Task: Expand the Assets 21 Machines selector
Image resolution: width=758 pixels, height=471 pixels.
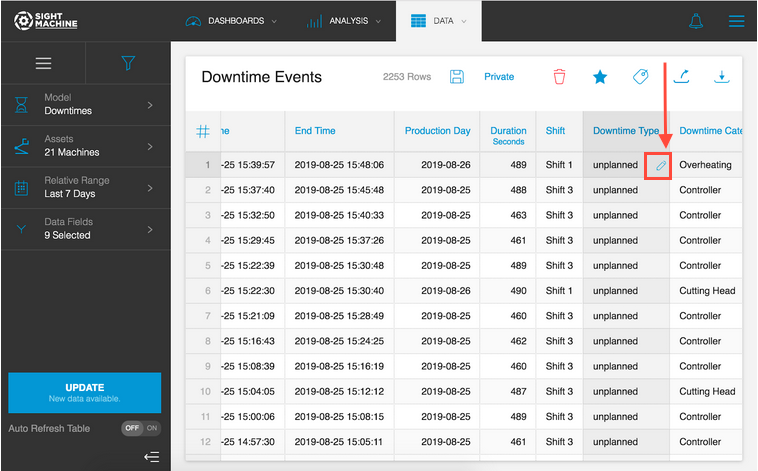Action: pos(86,146)
